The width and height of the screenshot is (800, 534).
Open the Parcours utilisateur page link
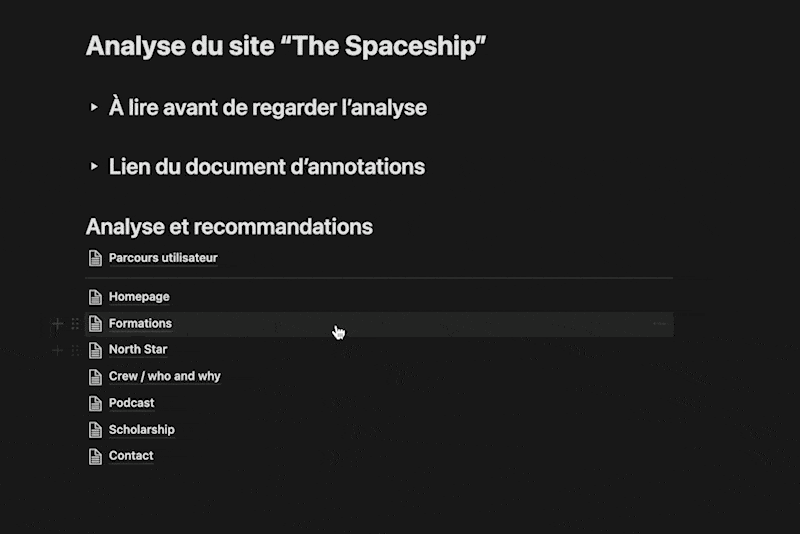pyautogui.click(x=163, y=258)
